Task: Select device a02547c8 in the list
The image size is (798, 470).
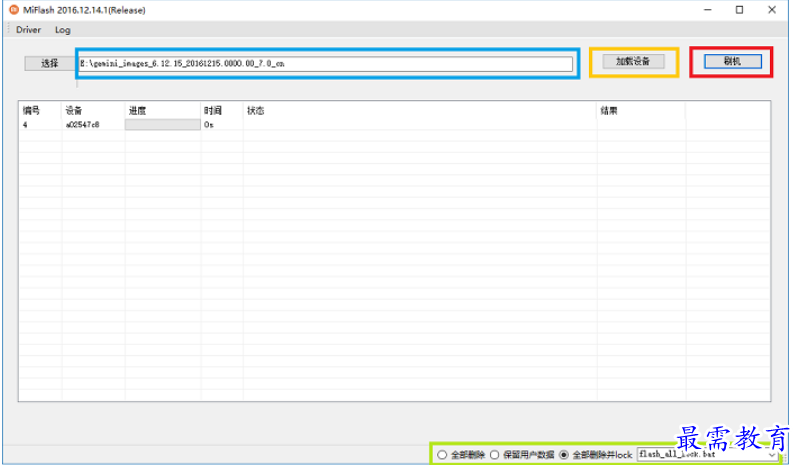Action: pyautogui.click(x=82, y=125)
